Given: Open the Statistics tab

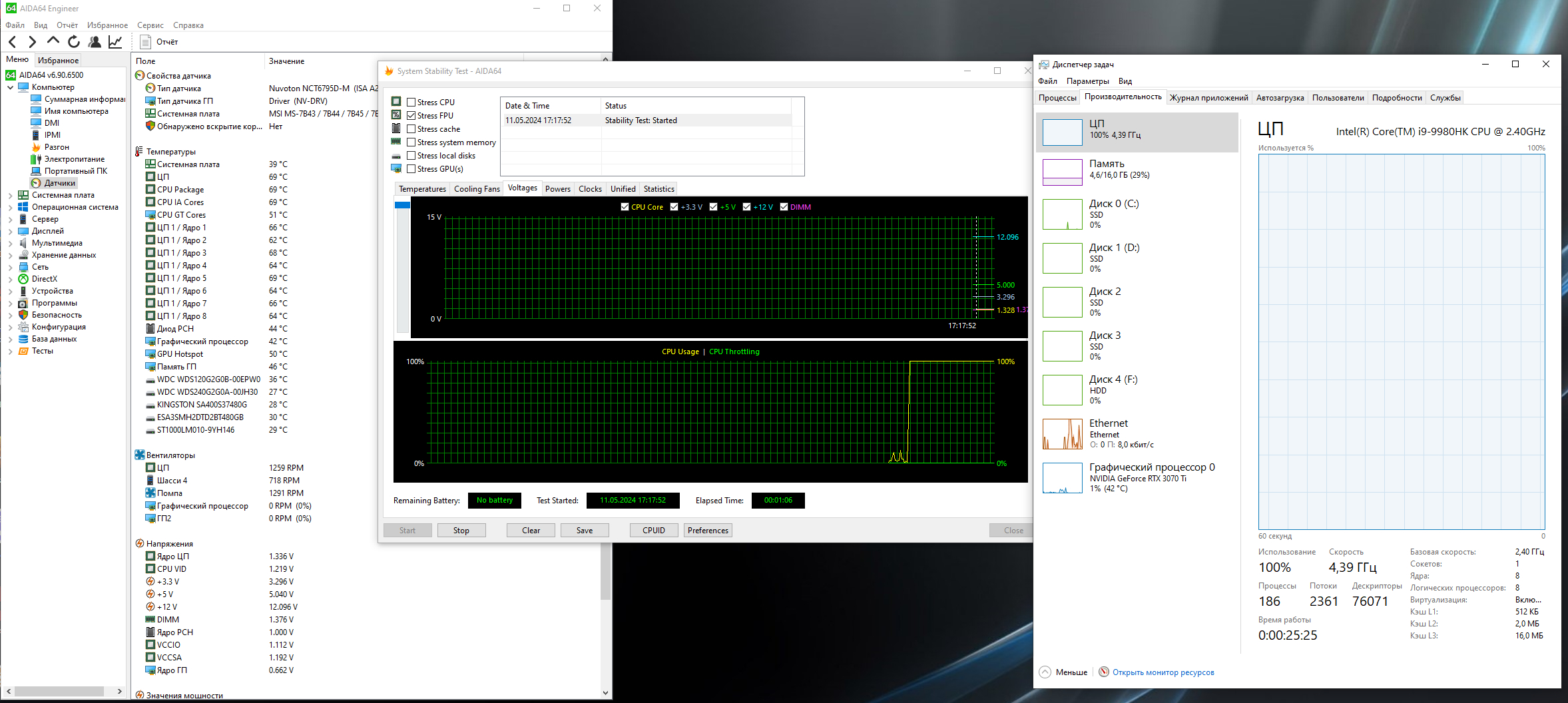Looking at the screenshot, I should tap(658, 189).
